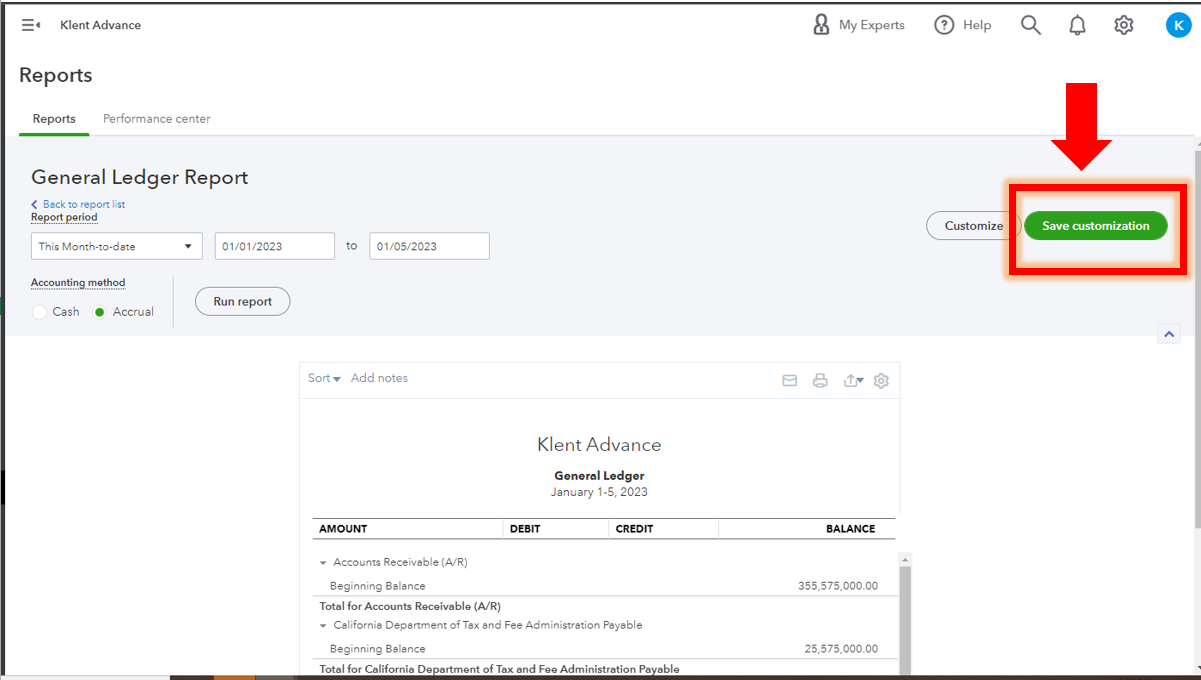This screenshot has width=1201, height=680.
Task: Open the email report icon
Action: coord(789,380)
